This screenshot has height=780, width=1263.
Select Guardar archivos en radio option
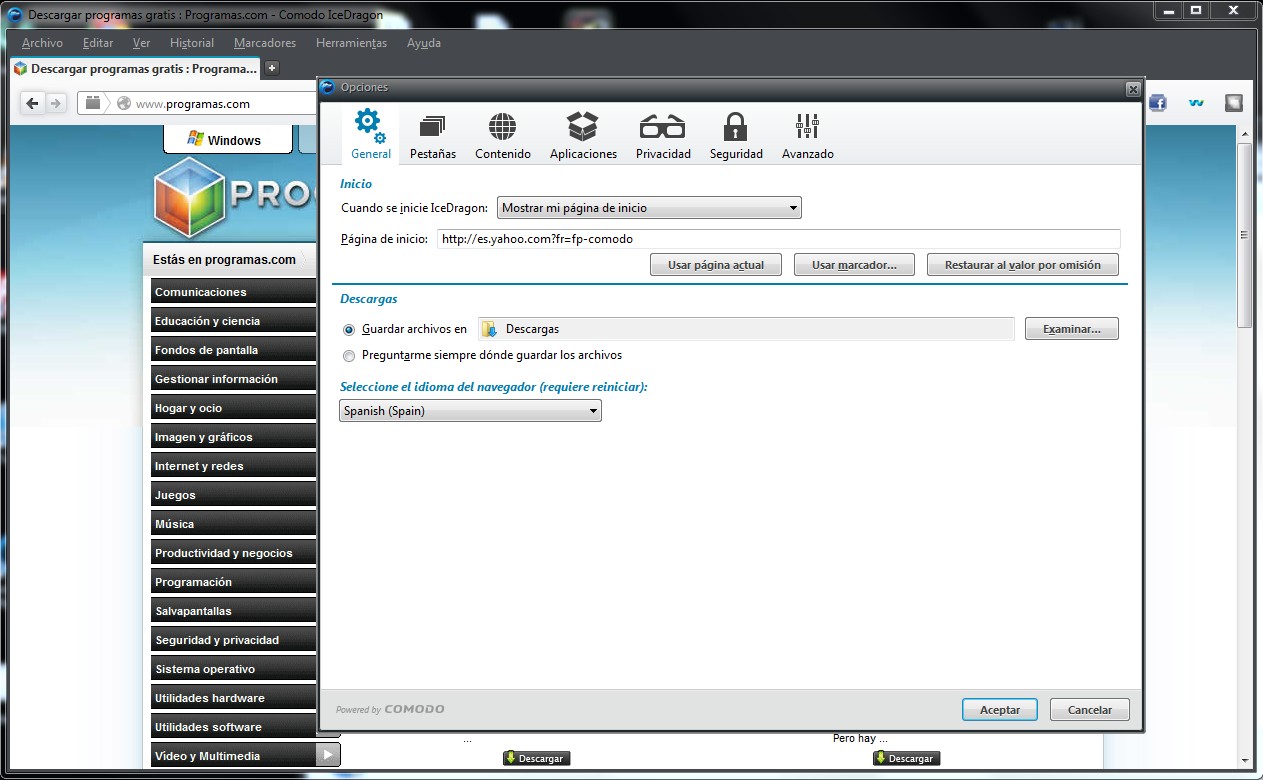tap(349, 329)
